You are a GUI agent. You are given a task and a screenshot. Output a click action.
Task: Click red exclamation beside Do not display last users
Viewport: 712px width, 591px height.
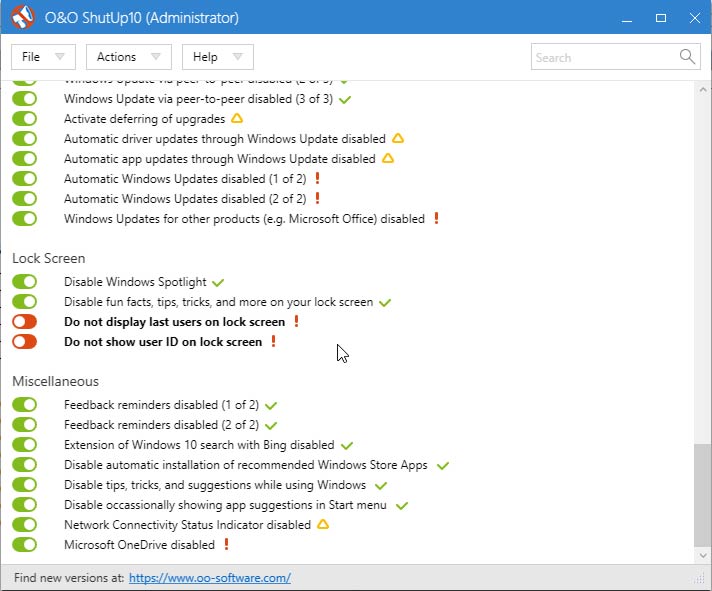pyautogui.click(x=297, y=321)
